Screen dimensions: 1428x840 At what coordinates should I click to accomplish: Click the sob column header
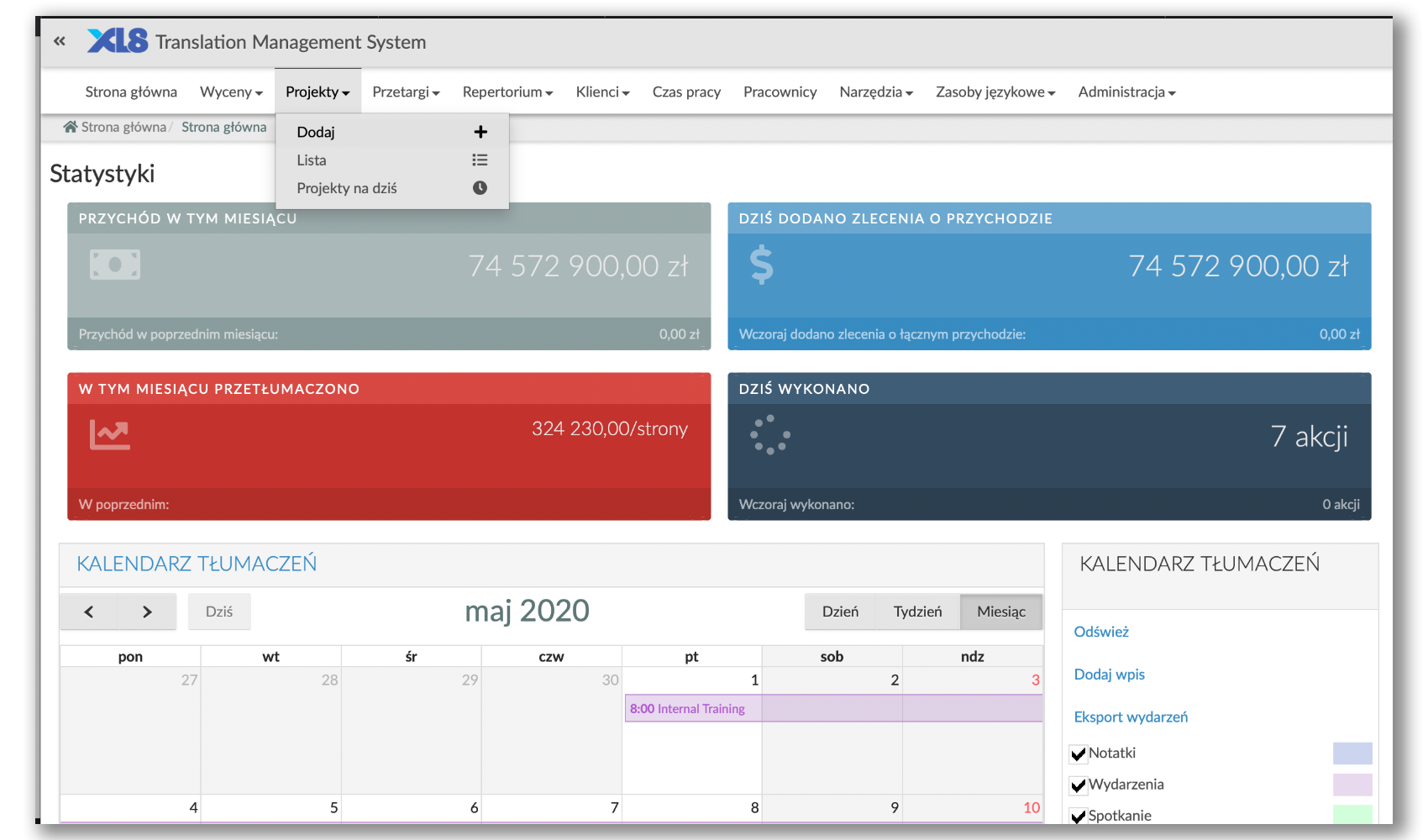pos(832,656)
